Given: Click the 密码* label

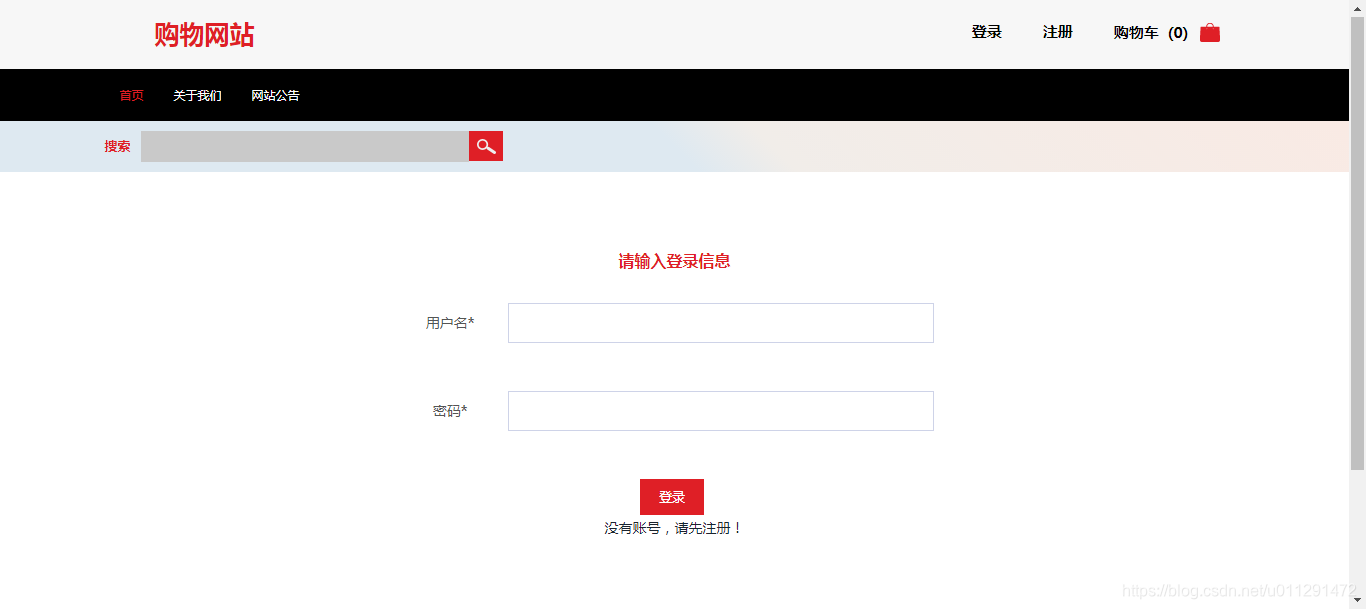Looking at the screenshot, I should click(450, 411).
